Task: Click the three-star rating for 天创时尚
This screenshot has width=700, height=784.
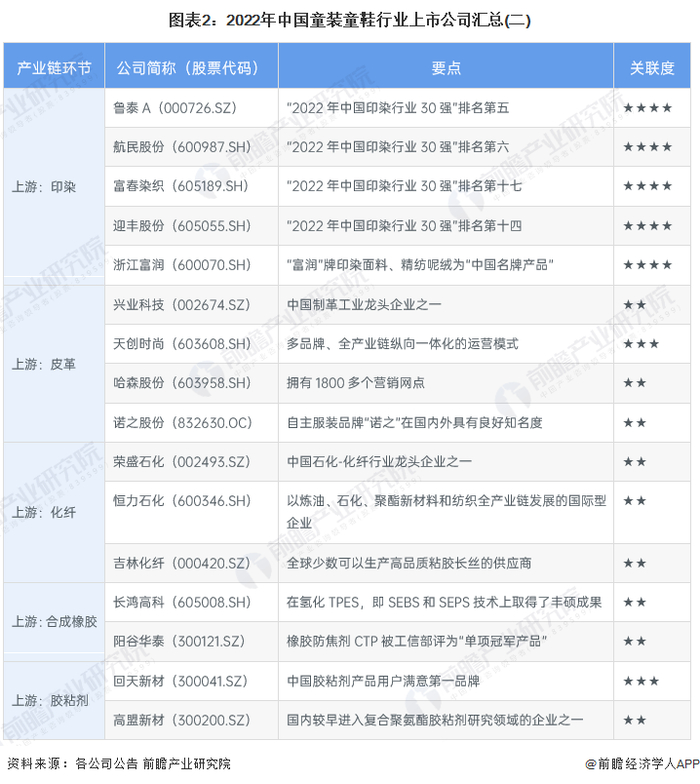Action: pyautogui.click(x=641, y=344)
